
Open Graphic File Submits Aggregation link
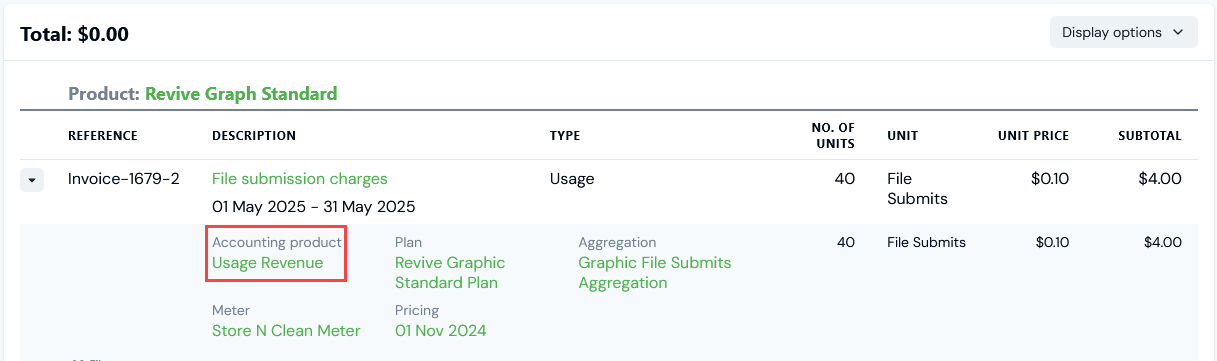click(655, 273)
